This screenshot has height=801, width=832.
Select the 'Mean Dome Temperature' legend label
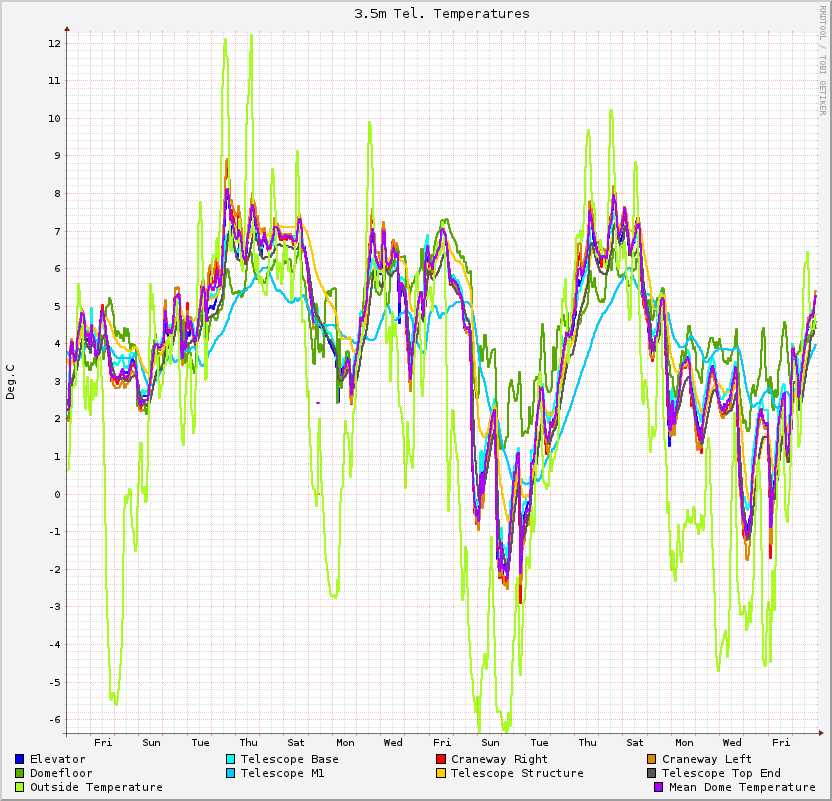pyautogui.click(x=742, y=787)
